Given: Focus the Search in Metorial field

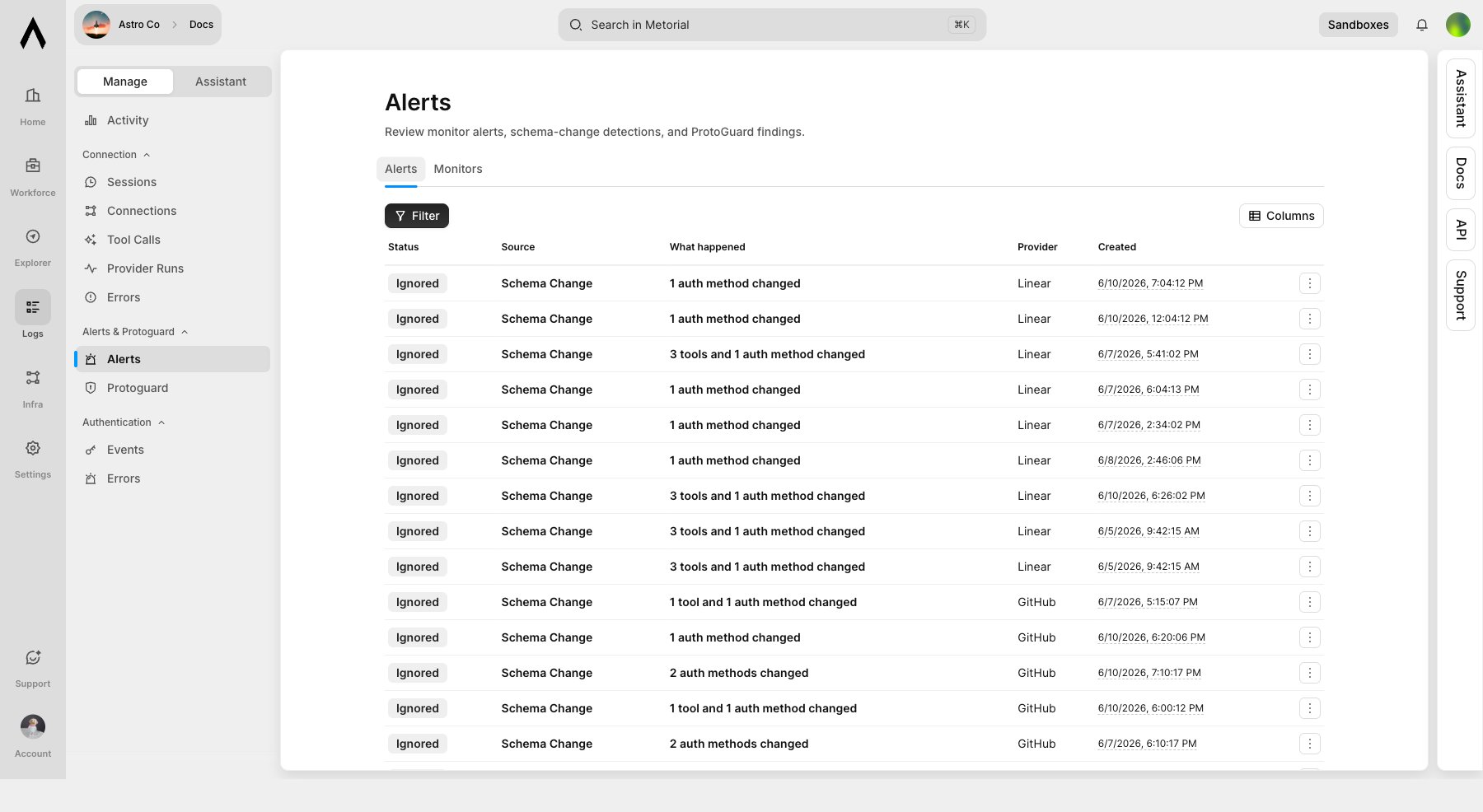Looking at the screenshot, I should pyautogui.click(x=772, y=25).
